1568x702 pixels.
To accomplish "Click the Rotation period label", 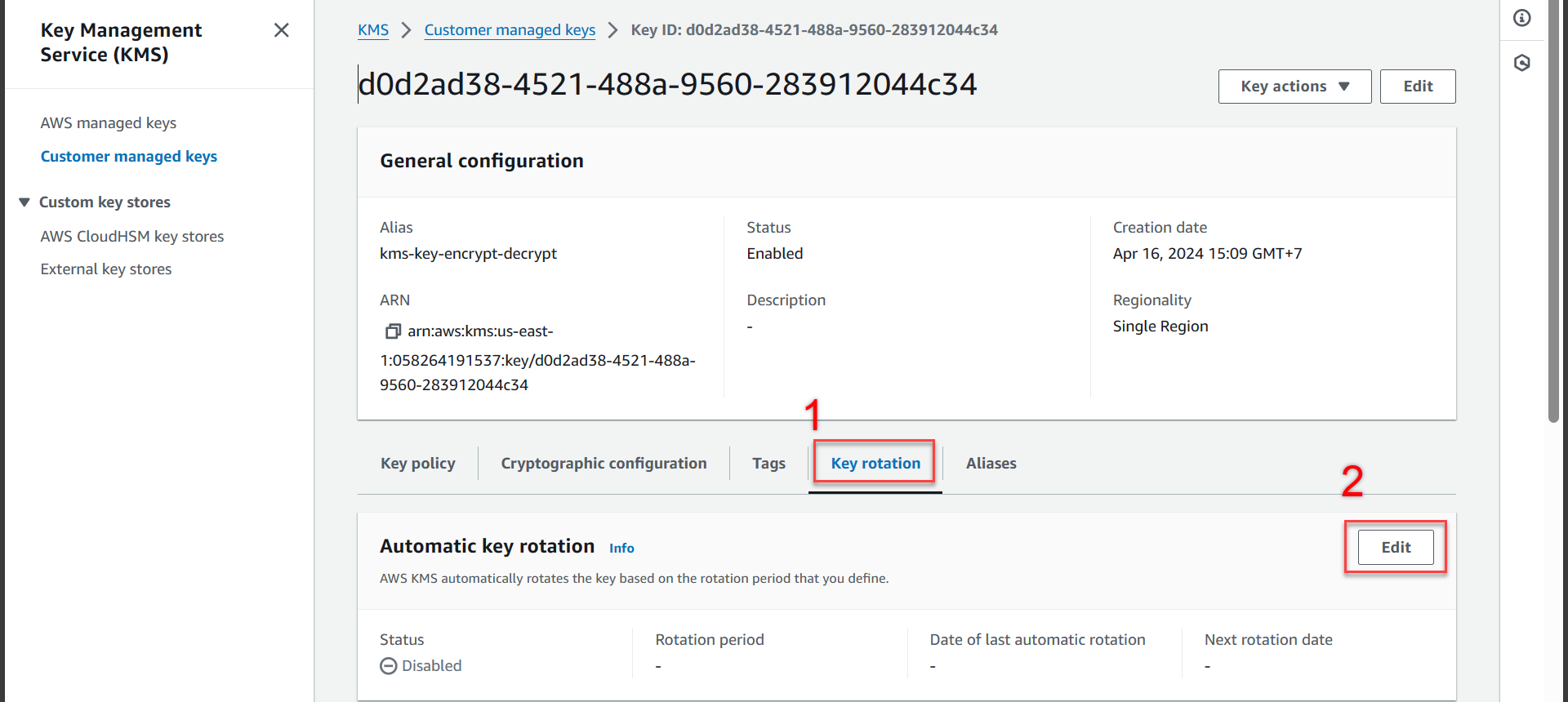I will click(x=710, y=640).
